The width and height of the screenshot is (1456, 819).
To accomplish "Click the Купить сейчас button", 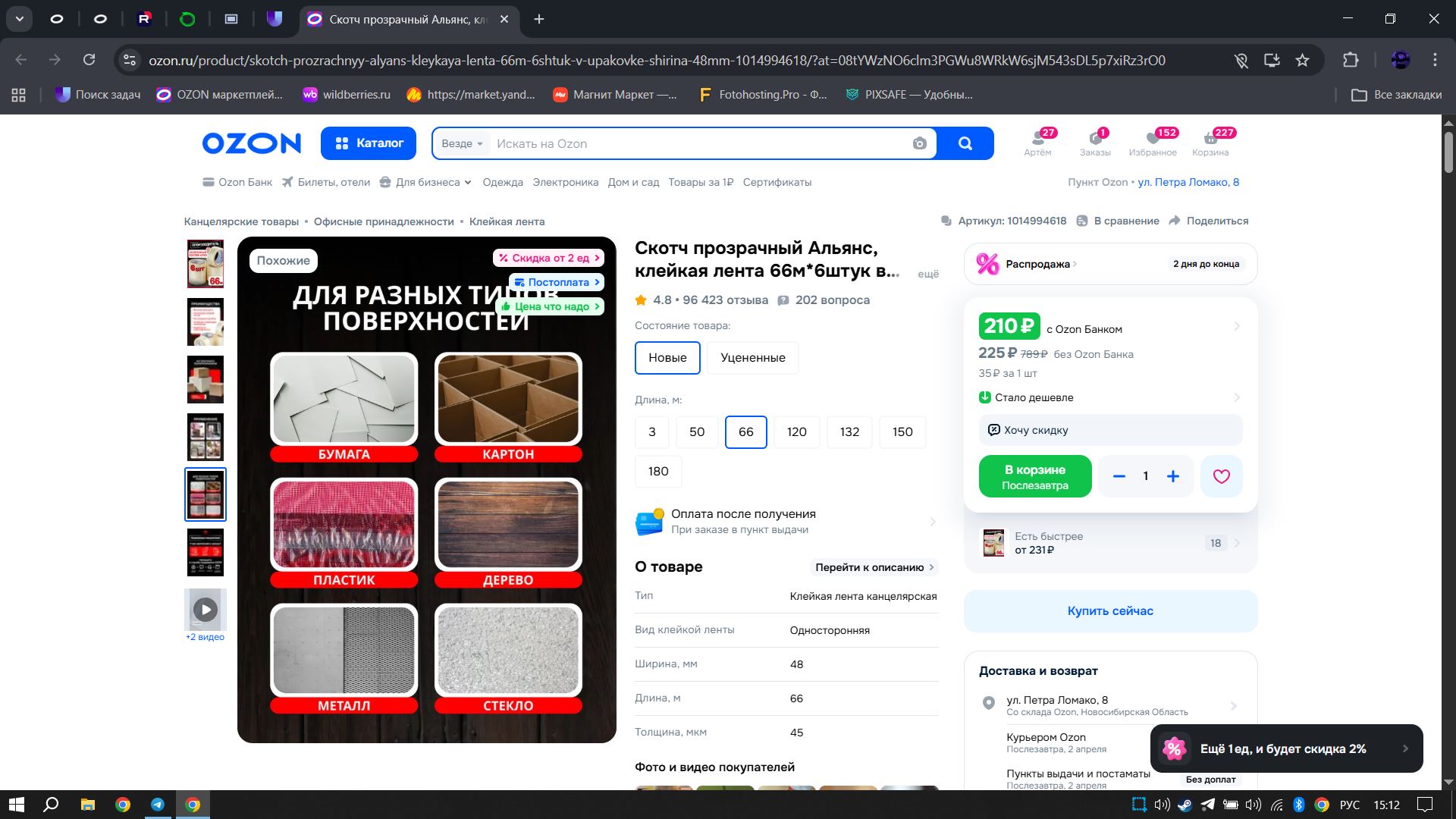I will click(1110, 610).
